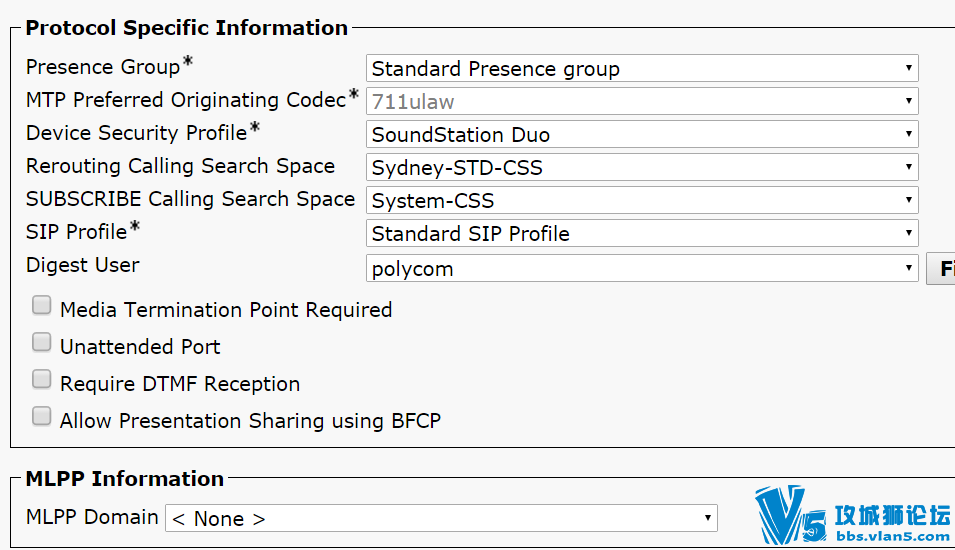Click the Digest User label
The width and height of the screenshot is (955, 550).
pos(83,265)
